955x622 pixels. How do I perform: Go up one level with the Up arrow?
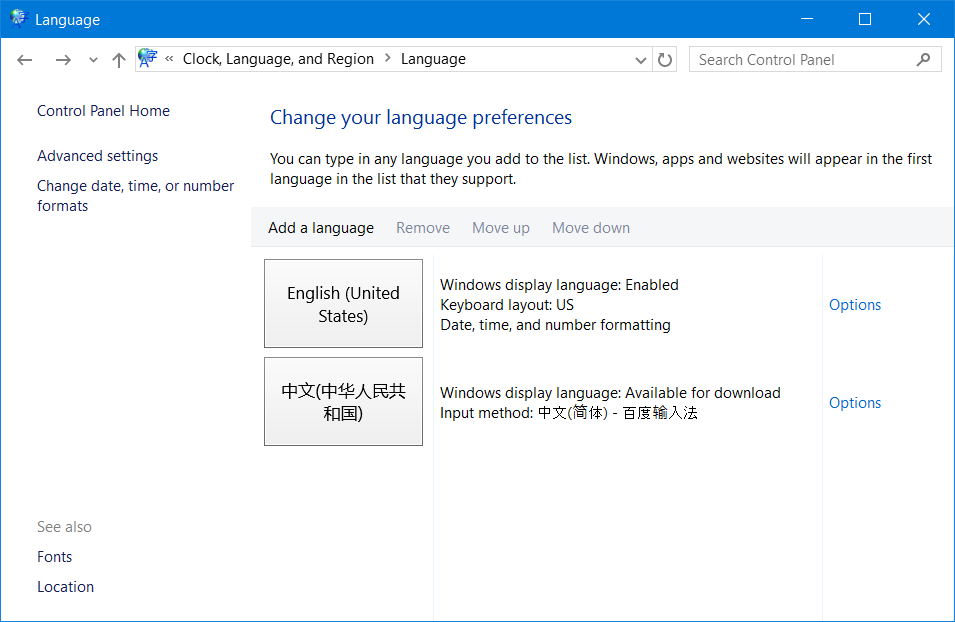point(119,60)
